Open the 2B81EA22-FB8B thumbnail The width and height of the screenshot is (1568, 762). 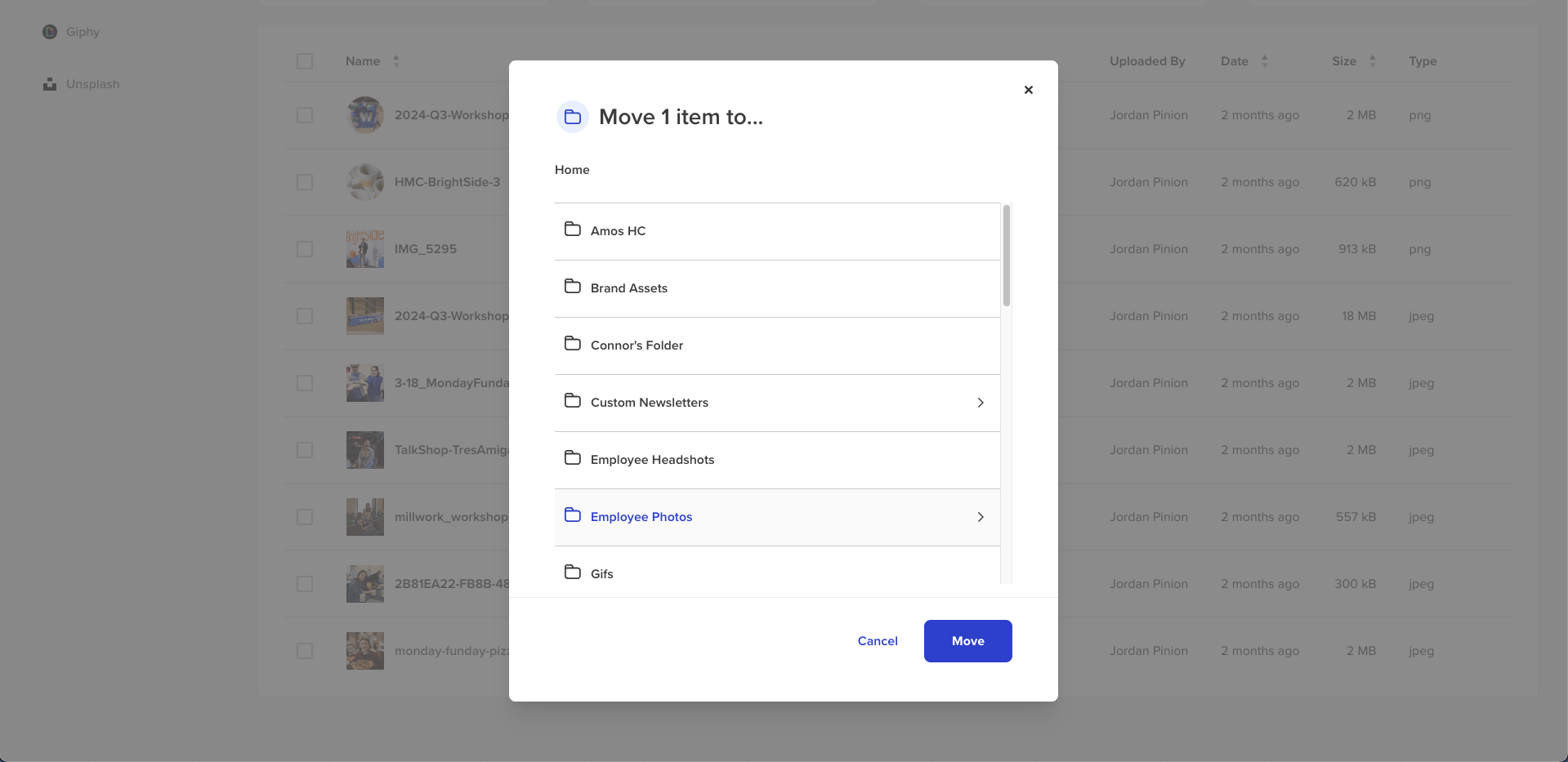tap(365, 584)
